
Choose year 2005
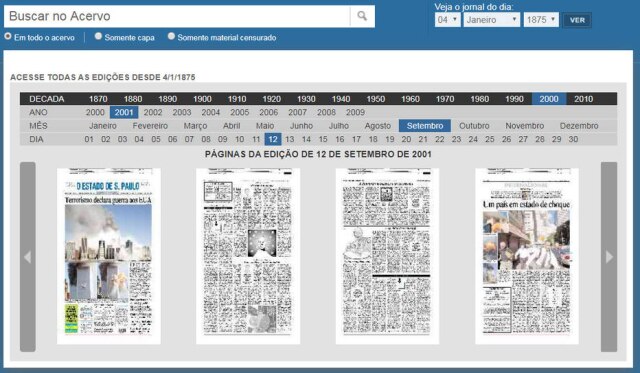point(240,112)
